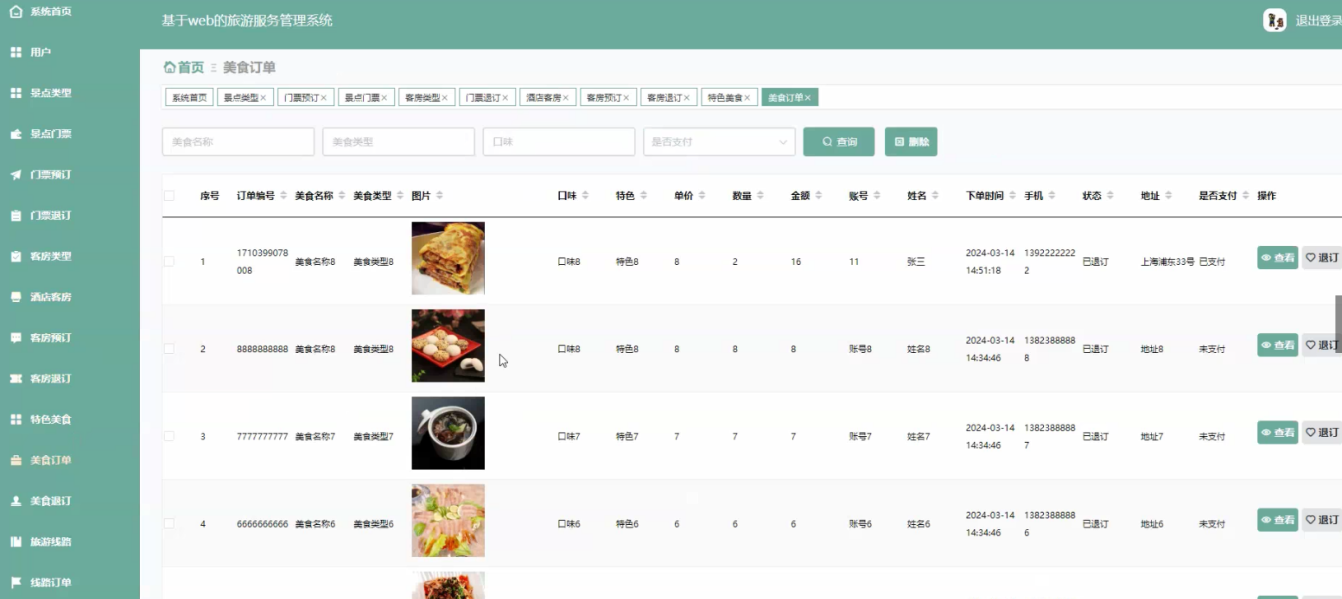Close the 门票预订 tab with its X
The height and width of the screenshot is (599, 1342).
click(324, 98)
